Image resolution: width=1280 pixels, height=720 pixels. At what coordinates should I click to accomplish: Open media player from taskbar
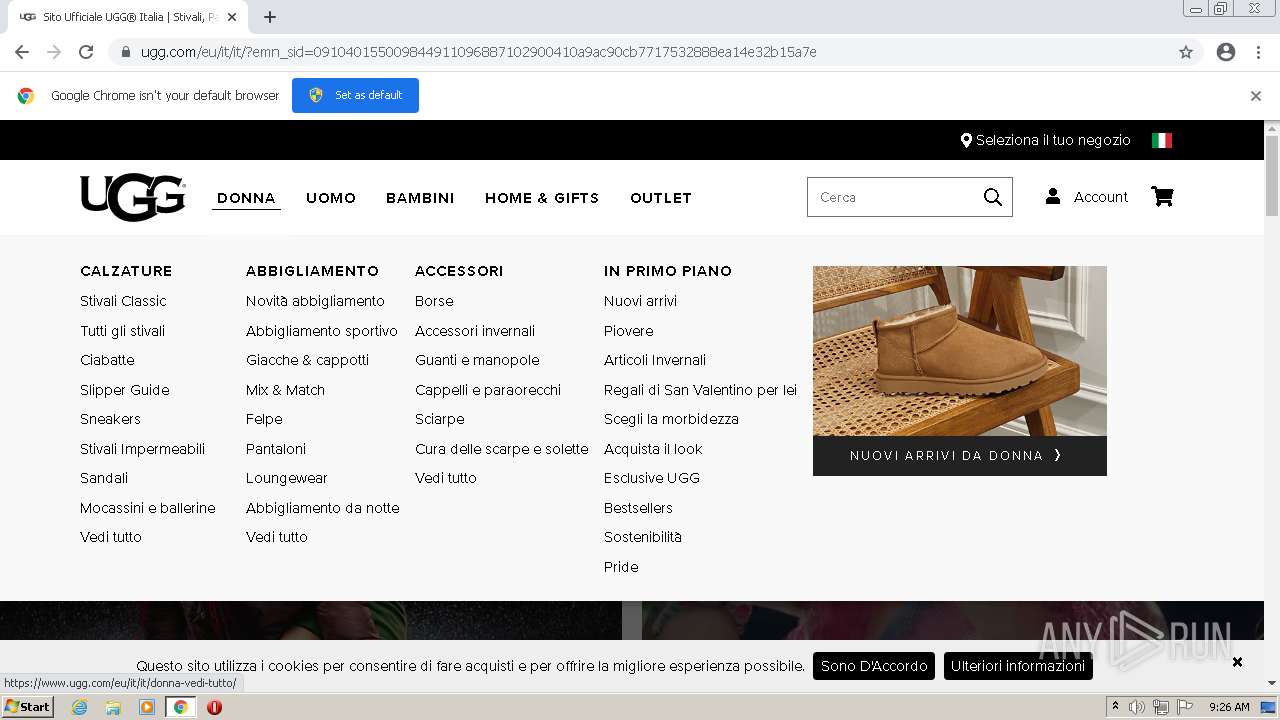[147, 707]
